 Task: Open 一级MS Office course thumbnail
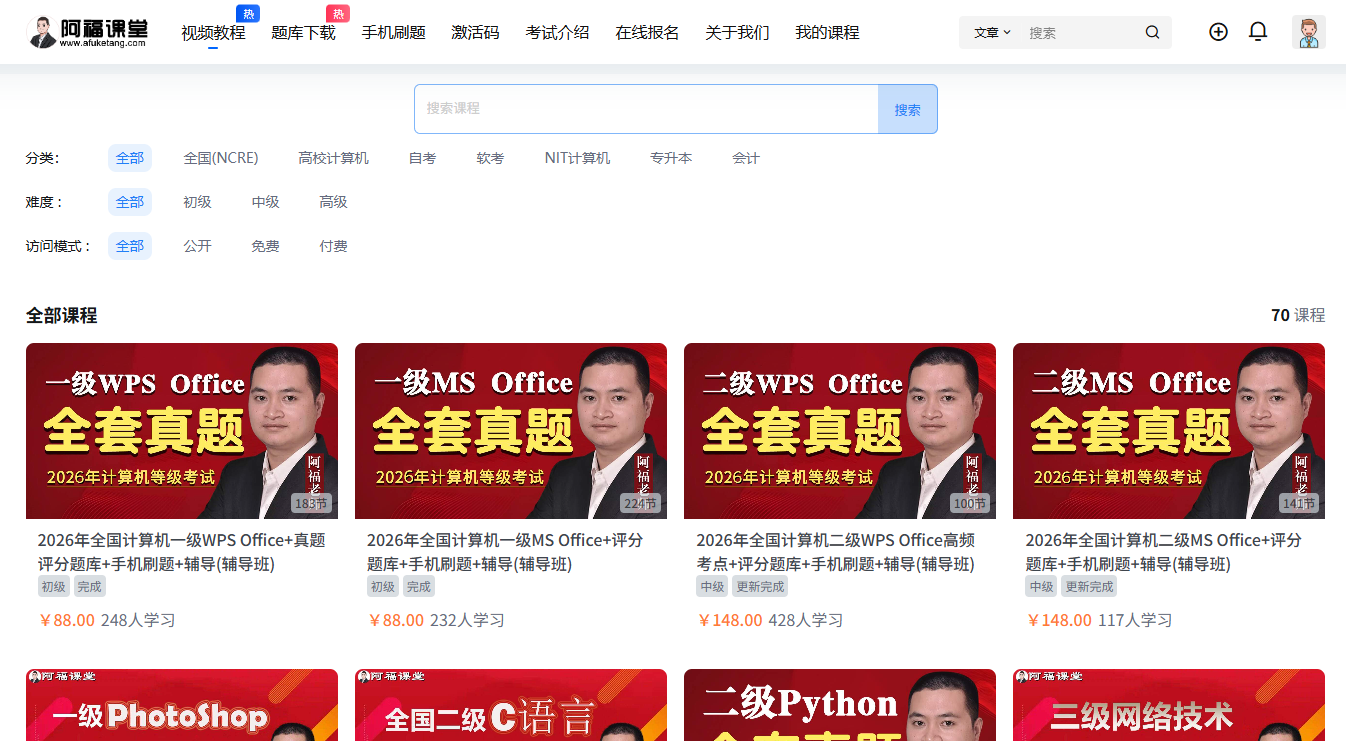pyautogui.click(x=511, y=431)
